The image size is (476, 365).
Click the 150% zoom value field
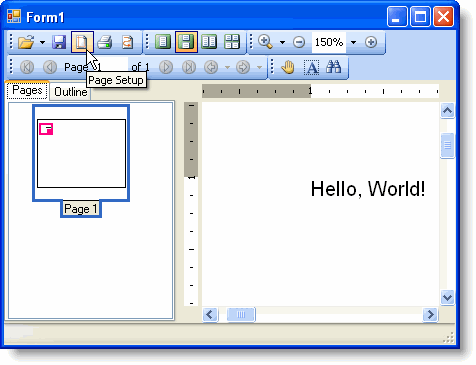(x=329, y=42)
